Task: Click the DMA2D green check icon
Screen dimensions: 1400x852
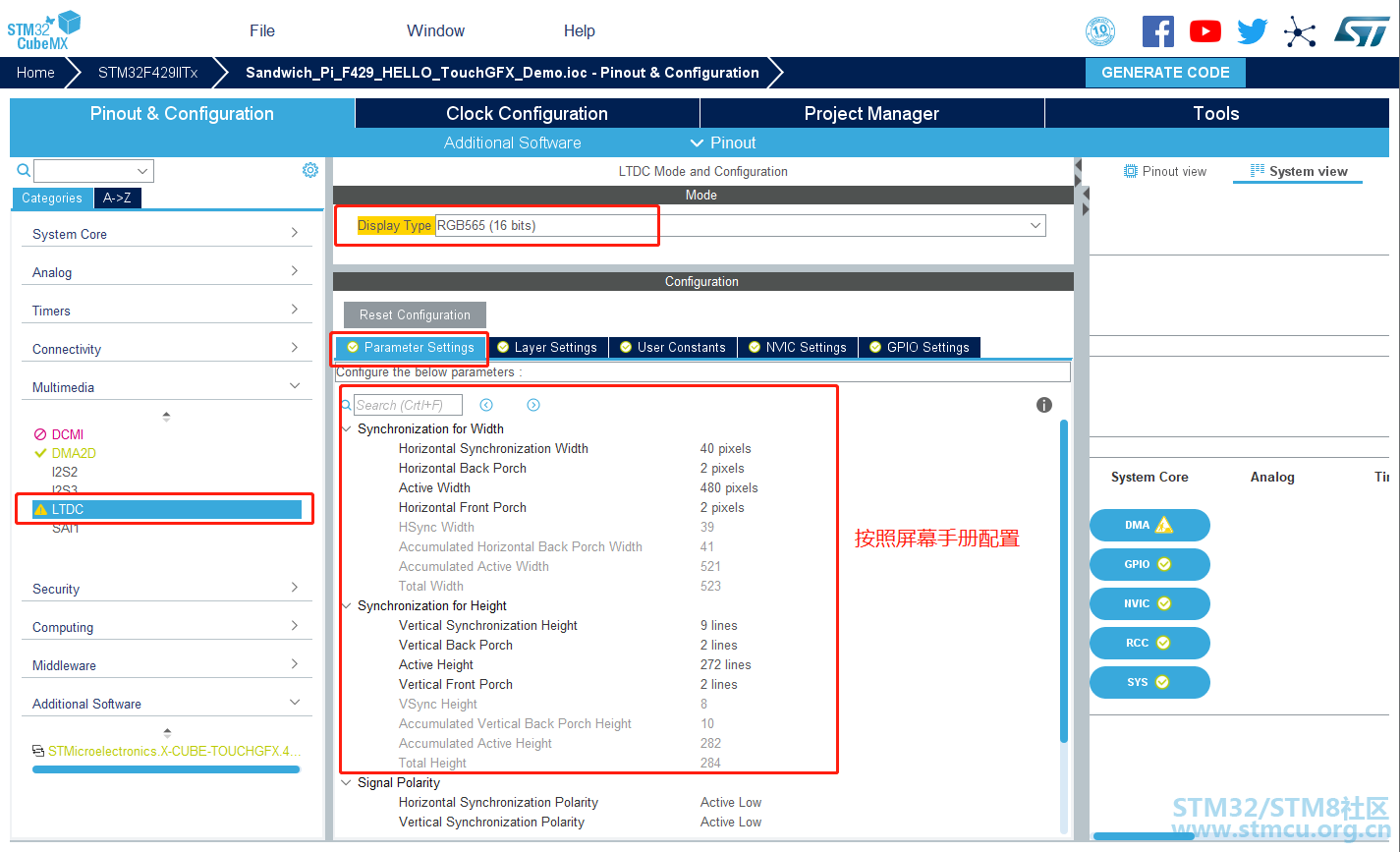Action: coord(40,453)
